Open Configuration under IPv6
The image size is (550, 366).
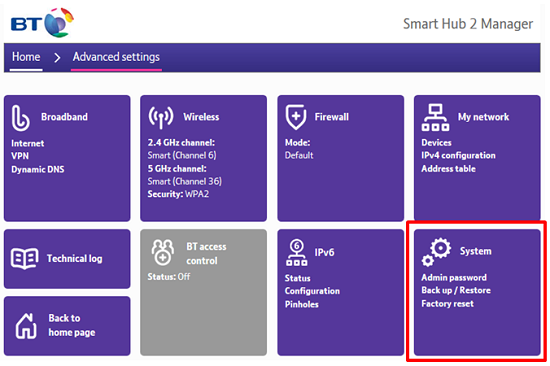click(x=312, y=291)
